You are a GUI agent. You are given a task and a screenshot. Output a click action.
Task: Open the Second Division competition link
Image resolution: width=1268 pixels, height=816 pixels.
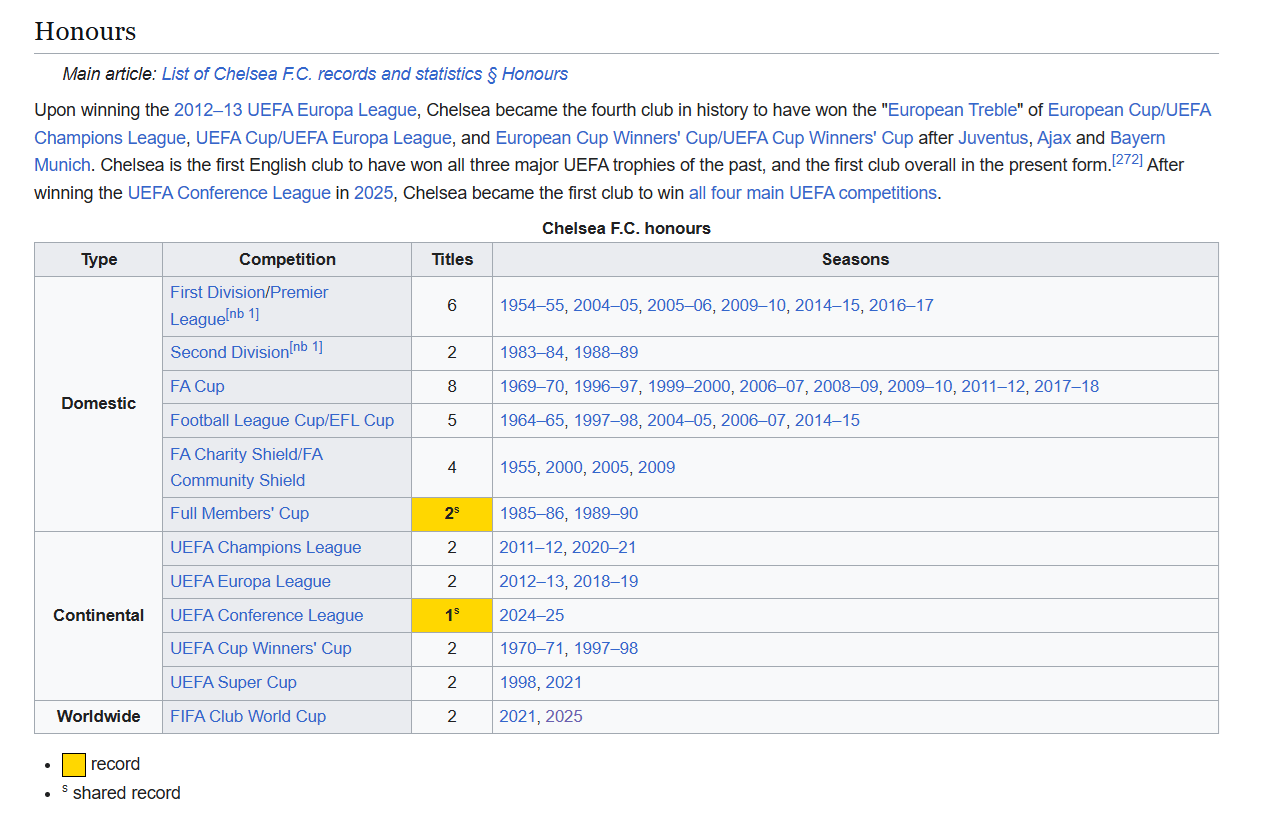click(x=229, y=353)
